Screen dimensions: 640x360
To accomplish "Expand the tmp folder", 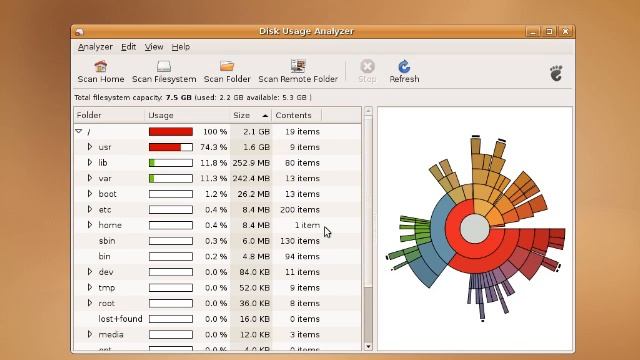I will (90, 287).
